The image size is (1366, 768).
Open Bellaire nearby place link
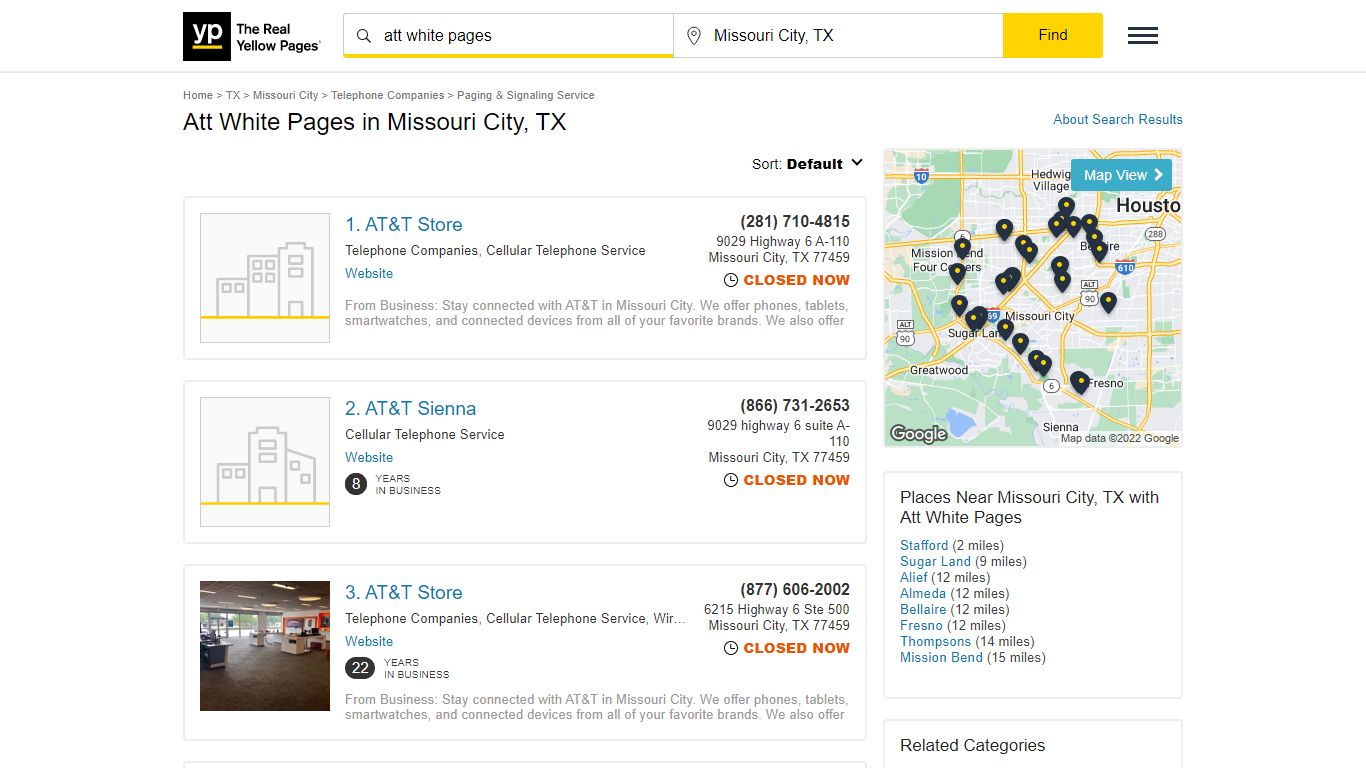point(923,609)
